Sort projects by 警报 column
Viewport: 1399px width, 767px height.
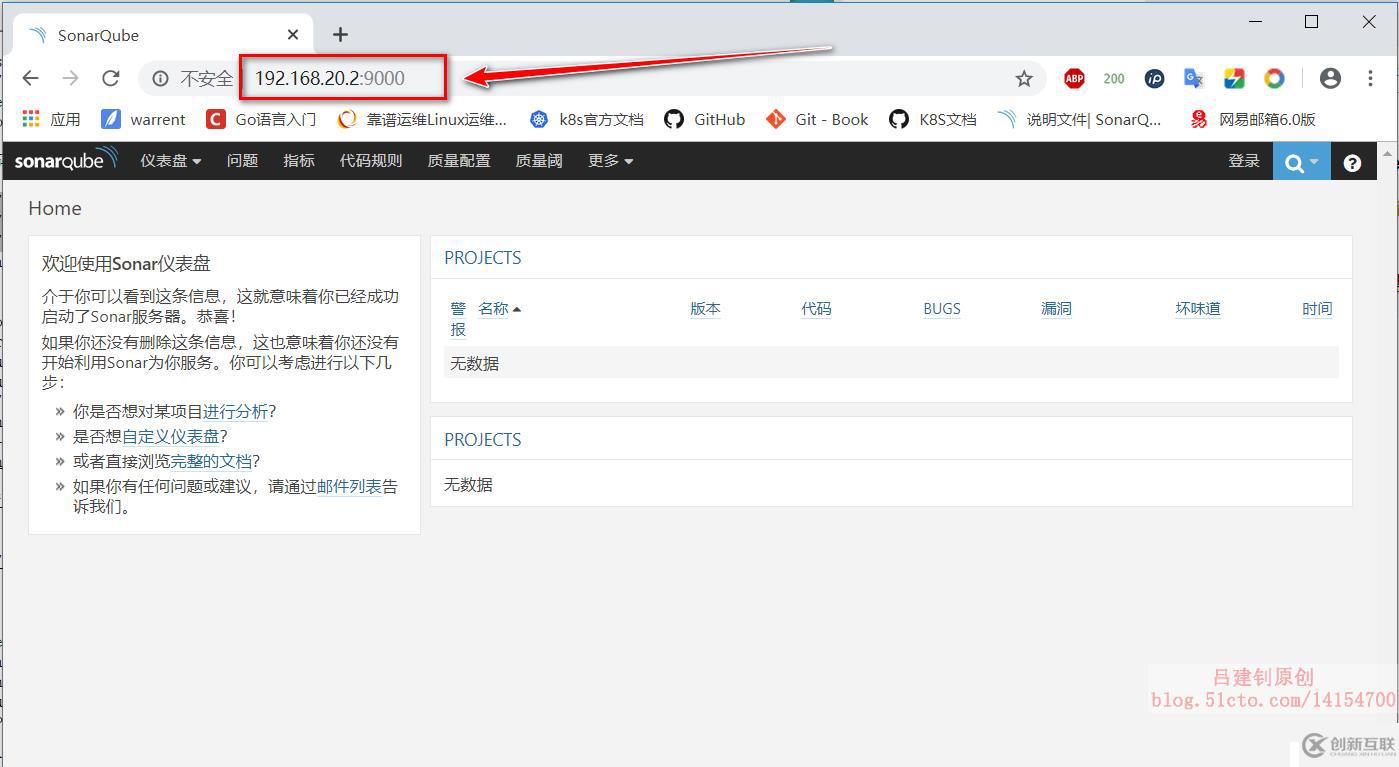[x=458, y=319]
